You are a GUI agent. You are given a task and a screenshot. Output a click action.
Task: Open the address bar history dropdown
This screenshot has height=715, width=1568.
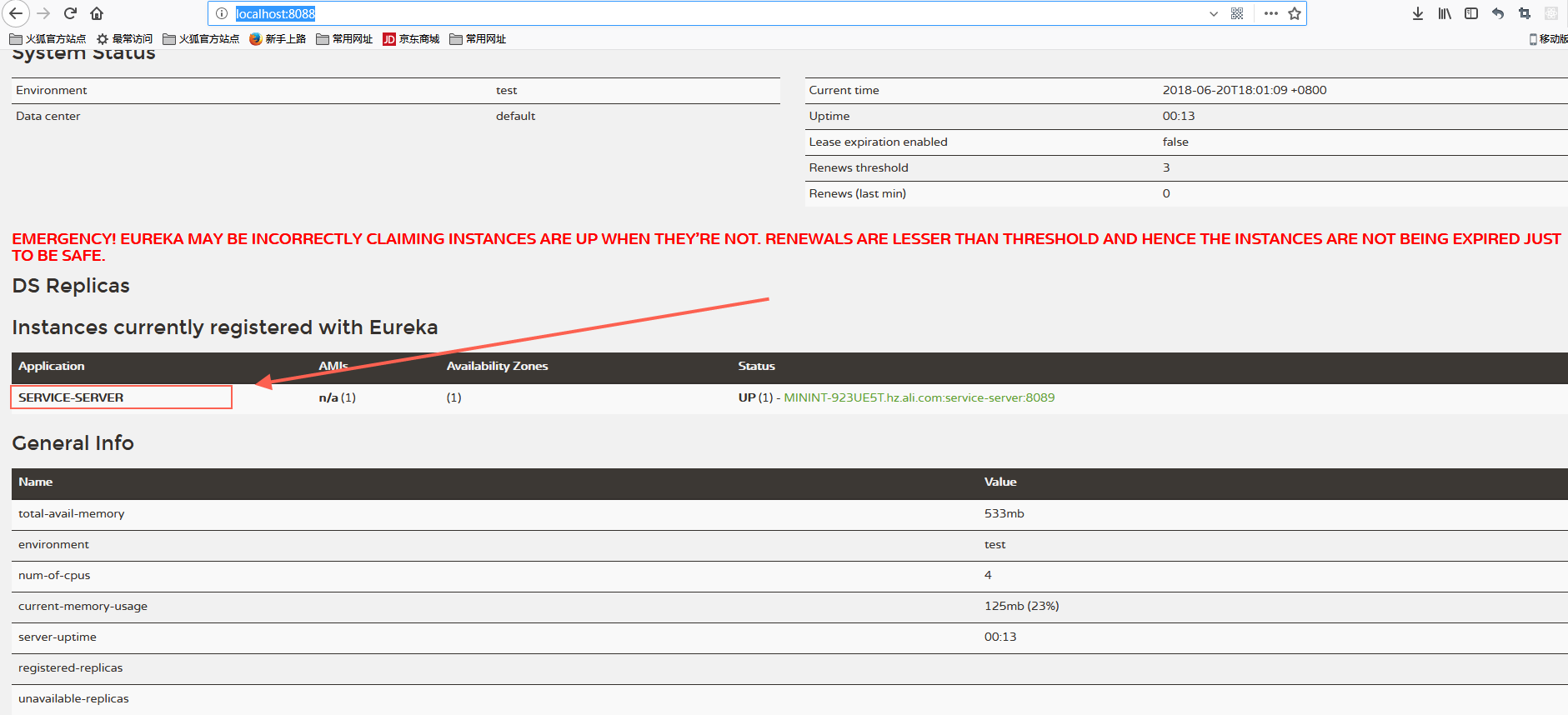tap(1214, 13)
